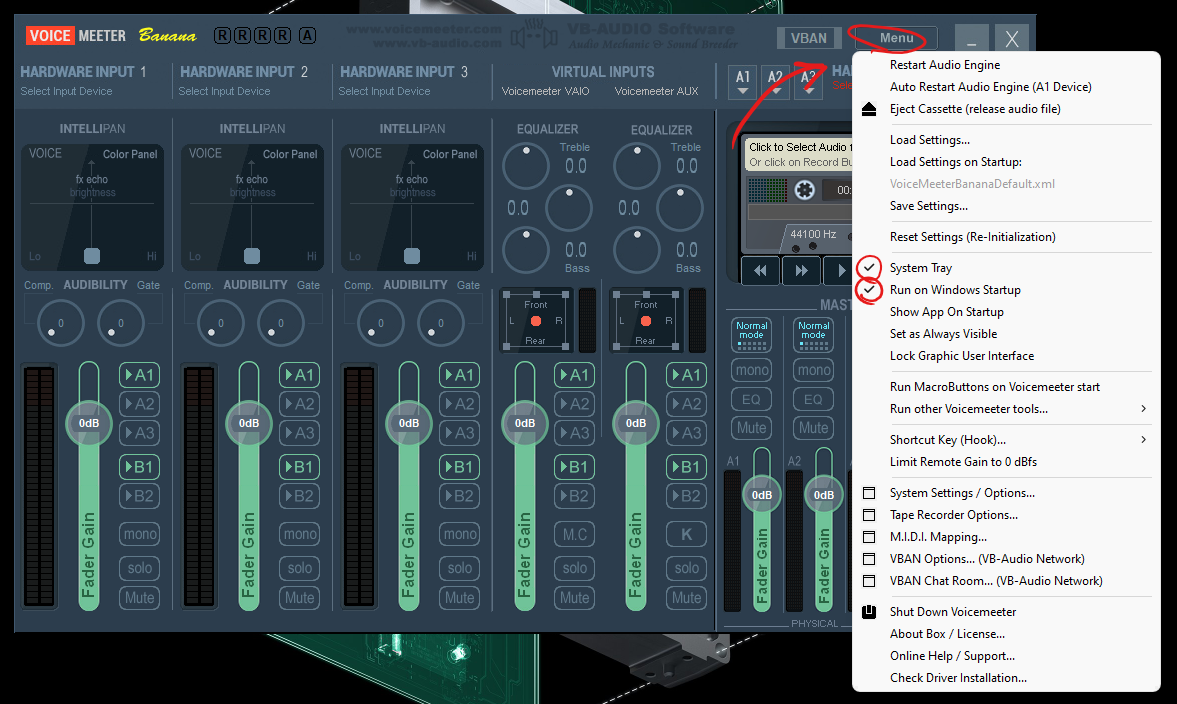Click the Tape Recorder Options window icon
1177x704 pixels.
[x=868, y=515]
